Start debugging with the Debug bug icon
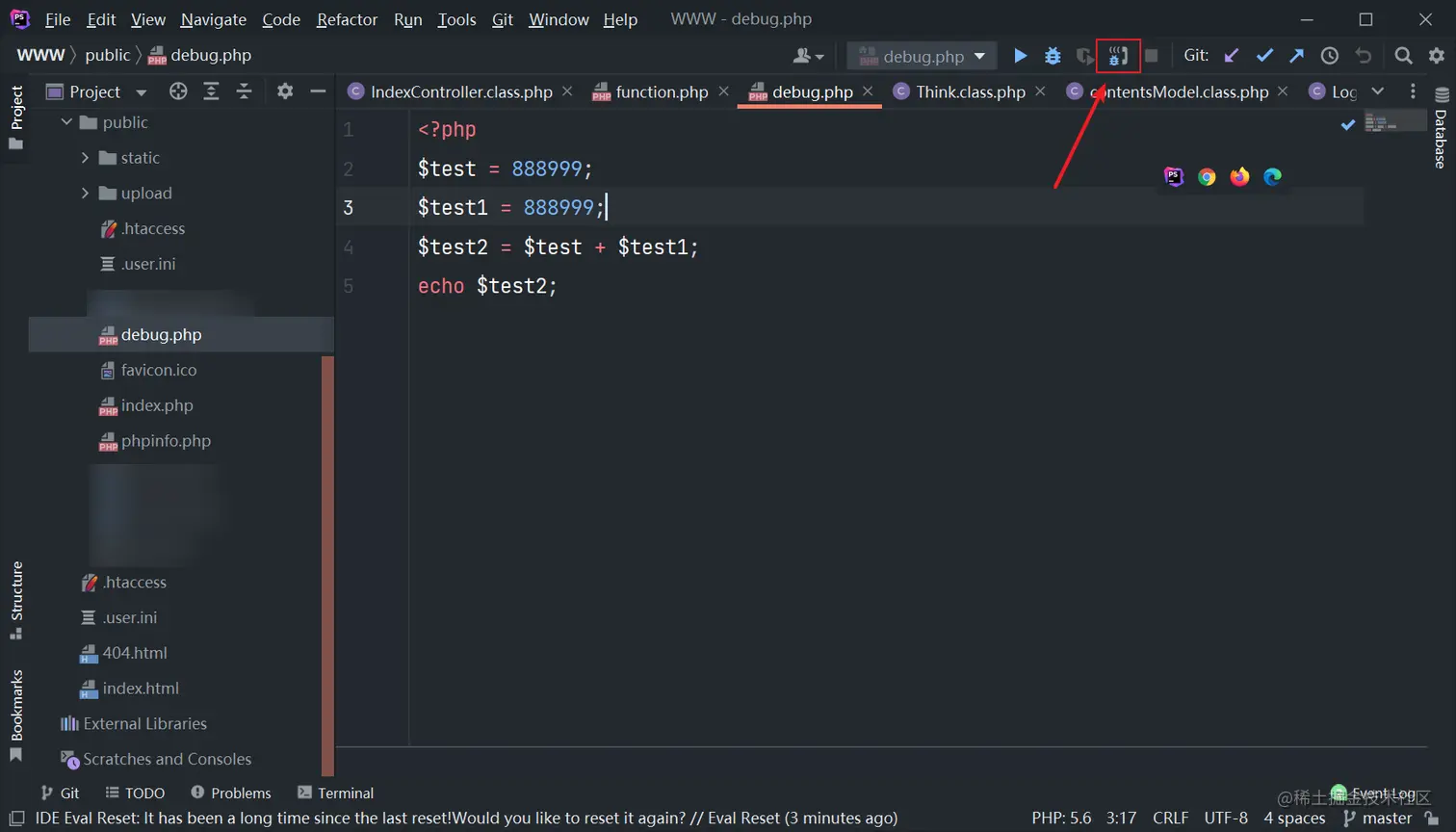 [x=1053, y=56]
